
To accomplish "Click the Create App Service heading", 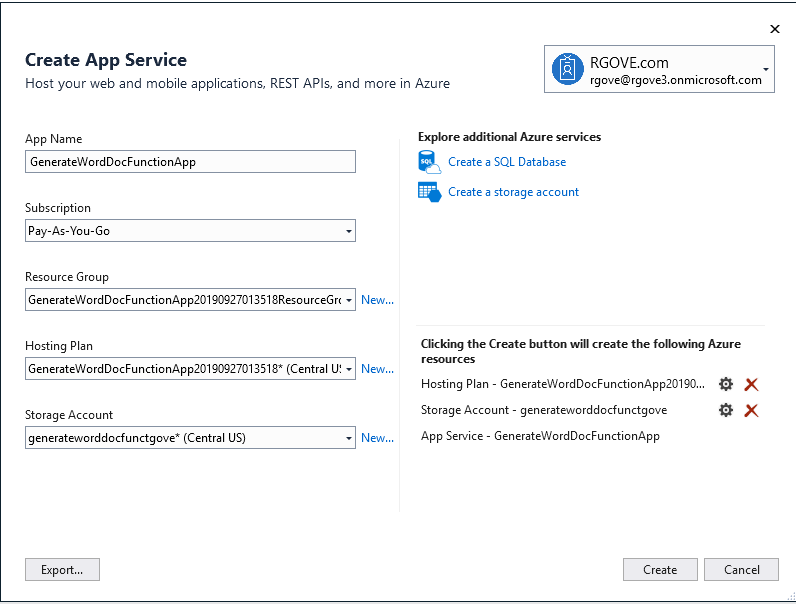I will [106, 60].
